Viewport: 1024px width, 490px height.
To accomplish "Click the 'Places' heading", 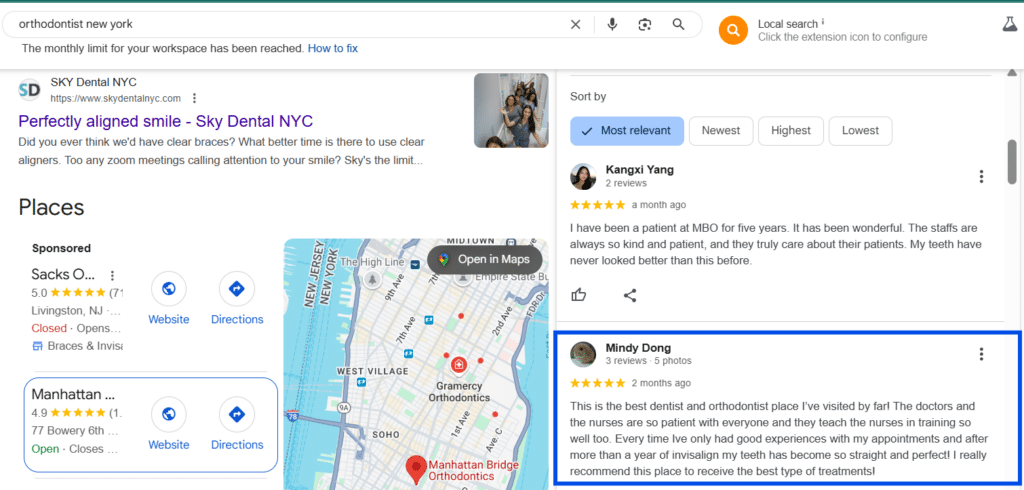I will [x=52, y=207].
